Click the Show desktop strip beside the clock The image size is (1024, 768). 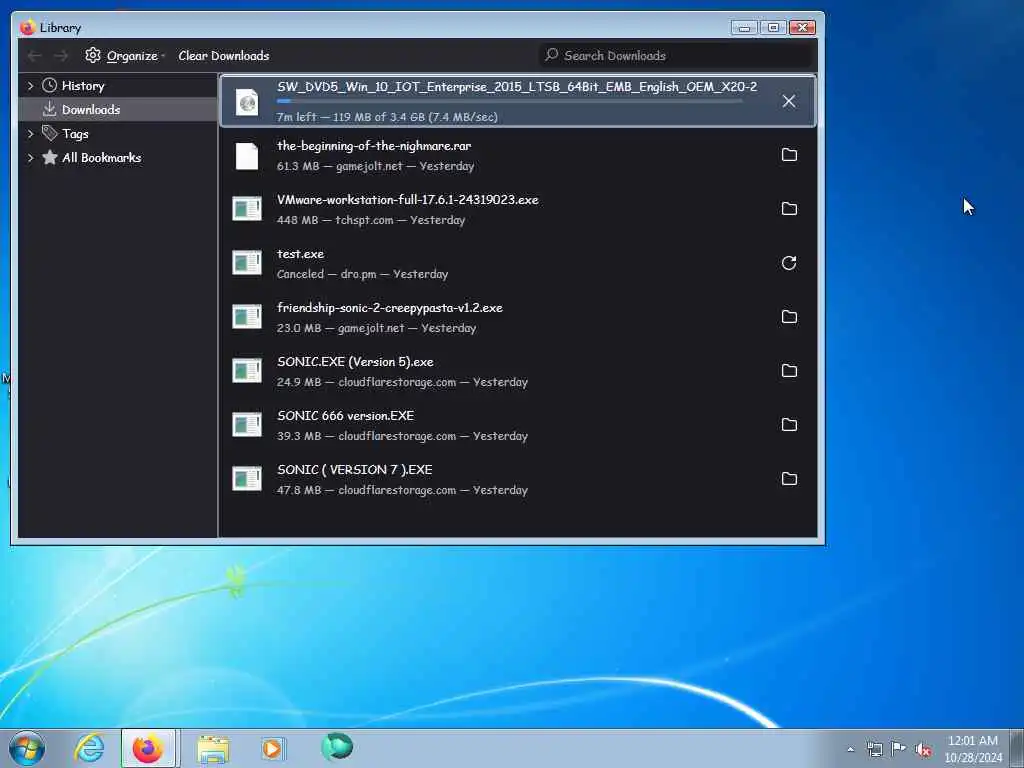(x=1018, y=748)
